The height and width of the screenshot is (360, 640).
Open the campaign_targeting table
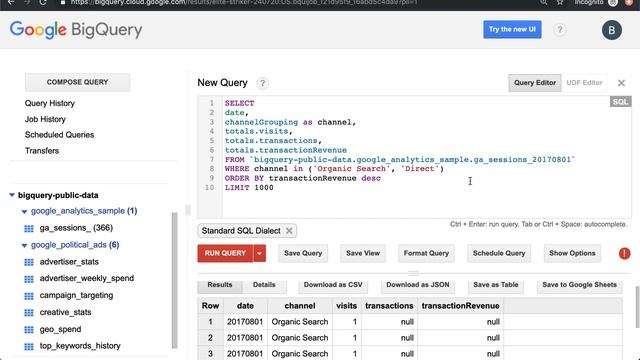[x=76, y=296]
